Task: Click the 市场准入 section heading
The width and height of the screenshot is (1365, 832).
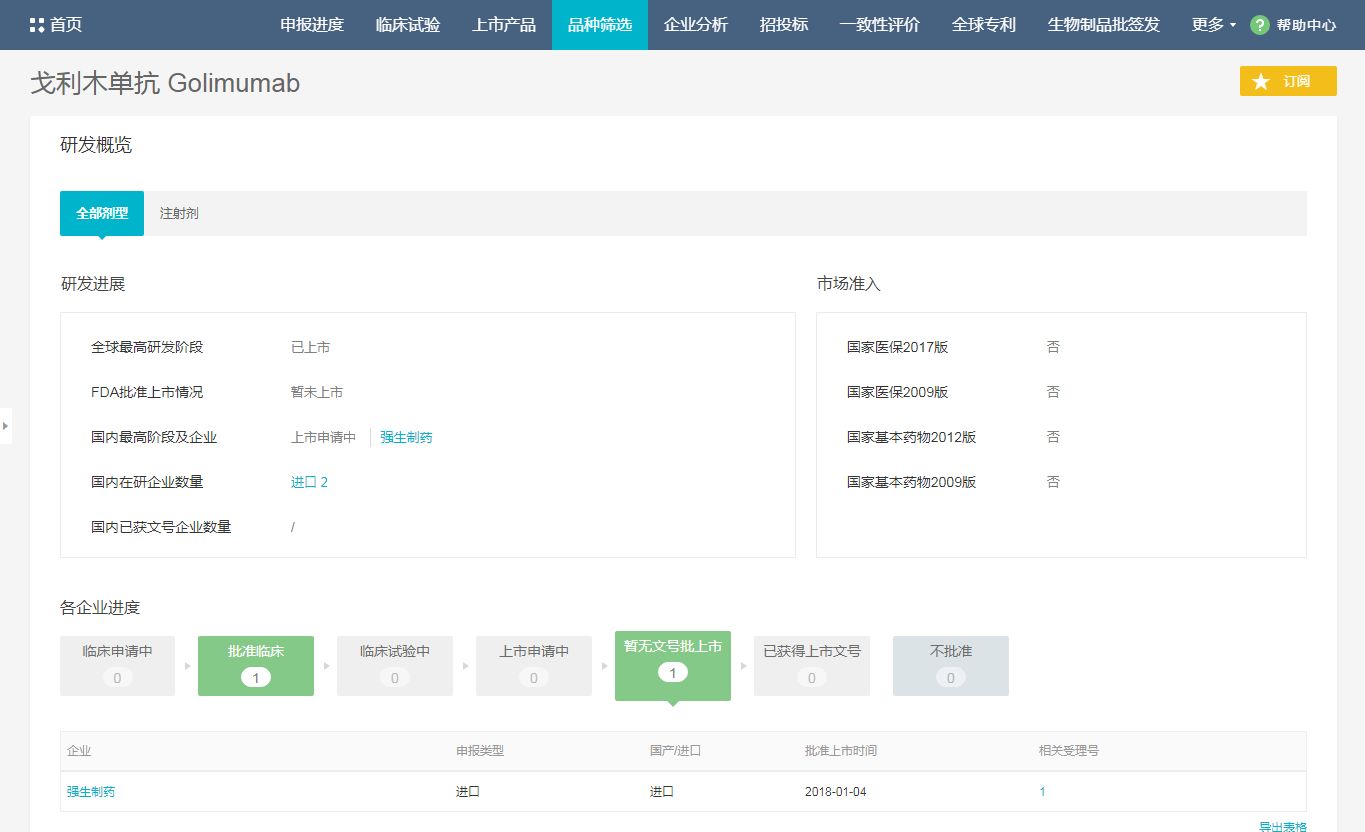Action: coord(849,284)
